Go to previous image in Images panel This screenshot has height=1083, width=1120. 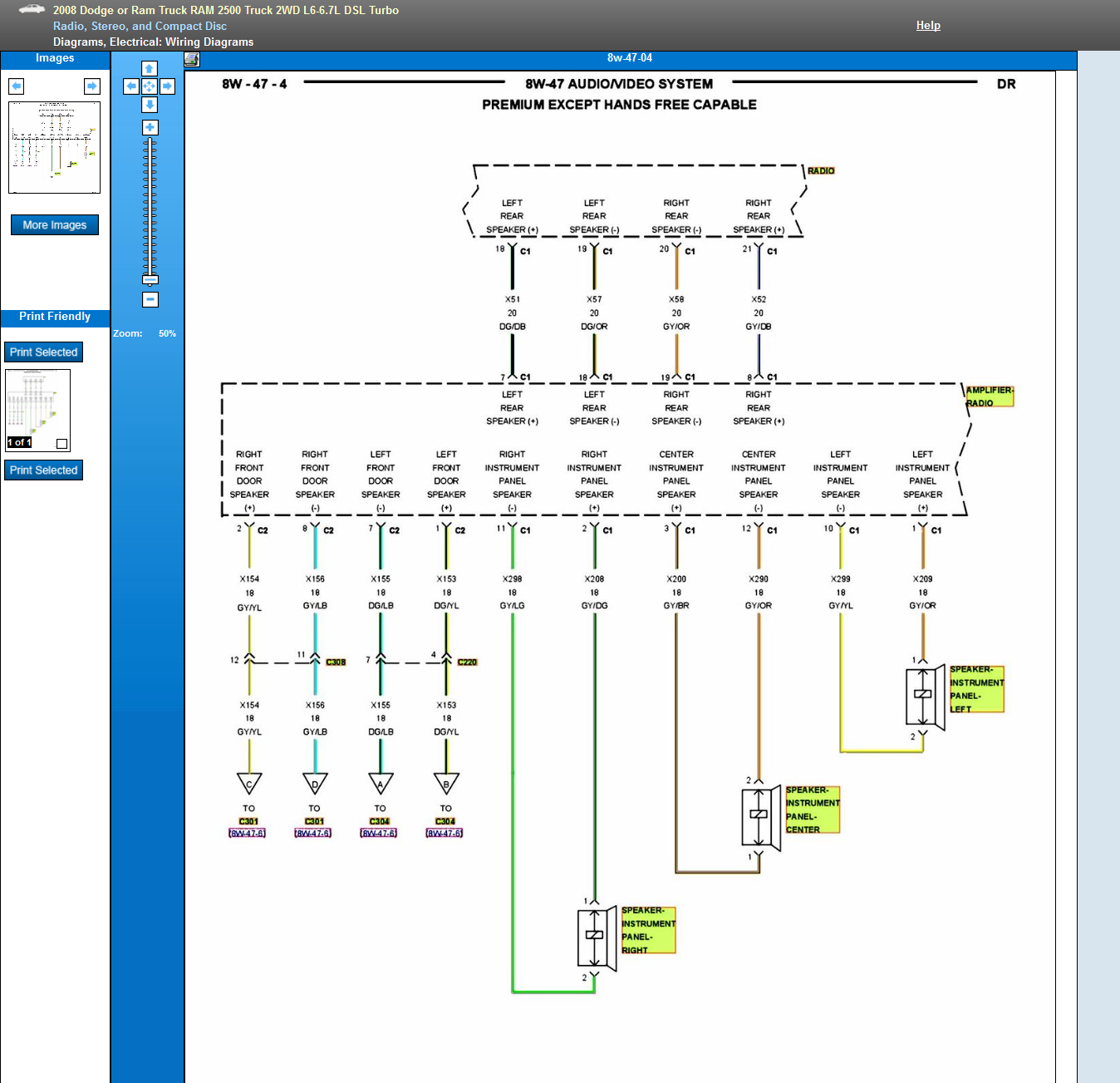(17, 86)
